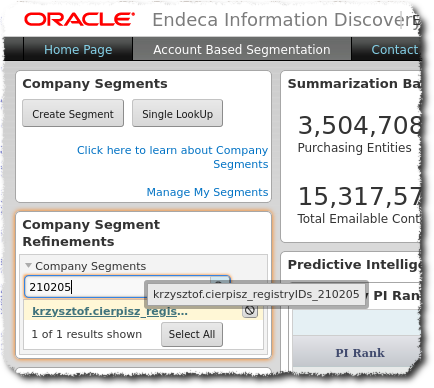This screenshot has width=434, height=388.
Task: Click the search magnifier icon in the segment field
Action: click(219, 282)
